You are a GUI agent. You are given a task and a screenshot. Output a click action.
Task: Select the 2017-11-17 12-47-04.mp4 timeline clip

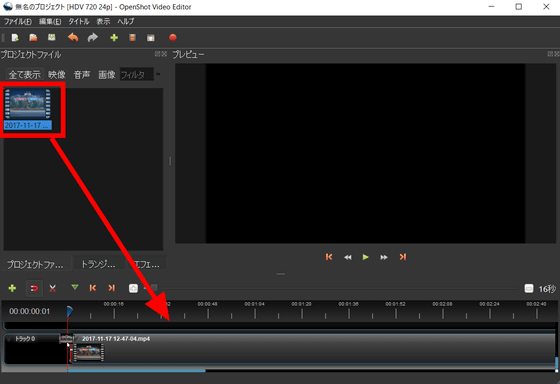tap(314, 349)
